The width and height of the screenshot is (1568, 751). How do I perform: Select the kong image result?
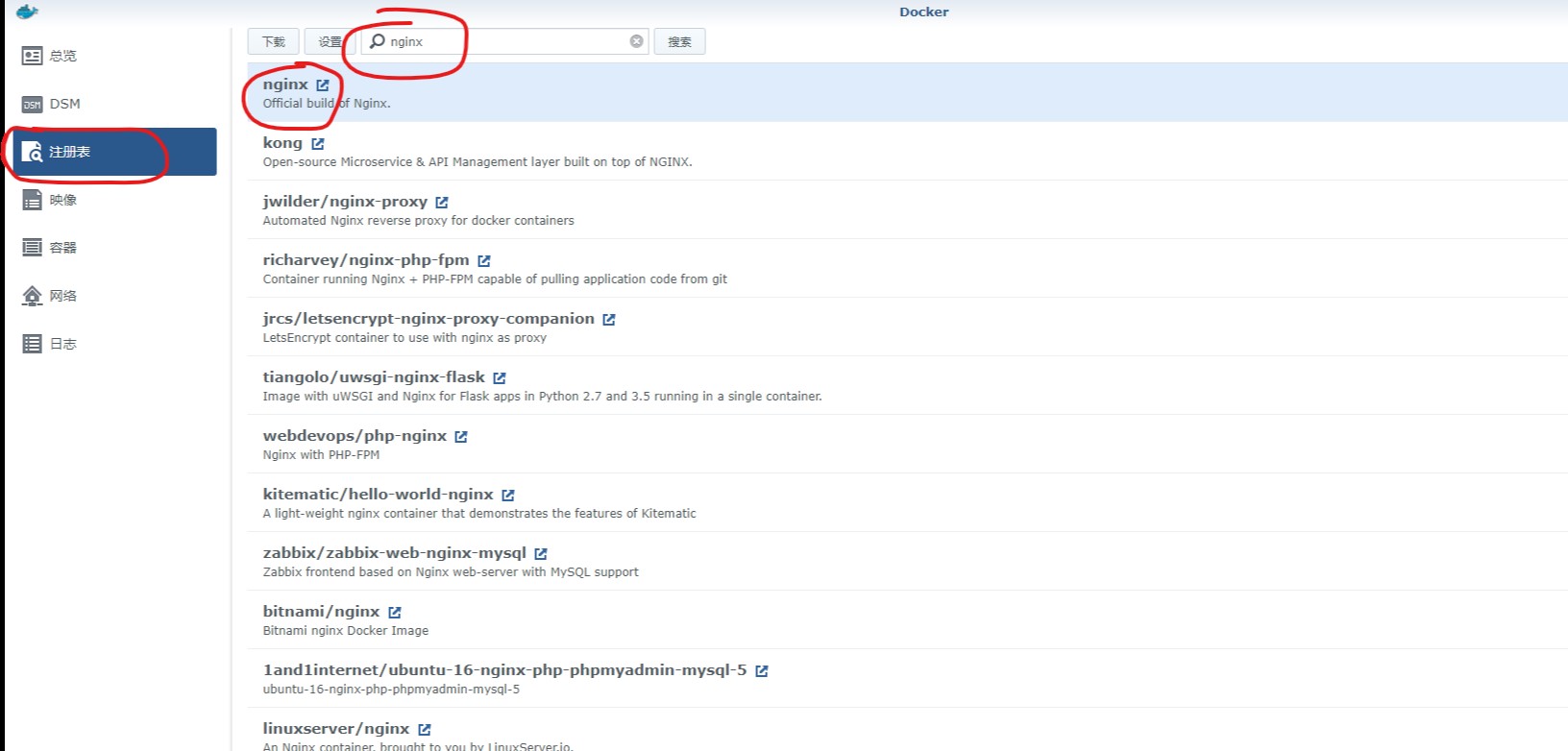pyautogui.click(x=907, y=152)
